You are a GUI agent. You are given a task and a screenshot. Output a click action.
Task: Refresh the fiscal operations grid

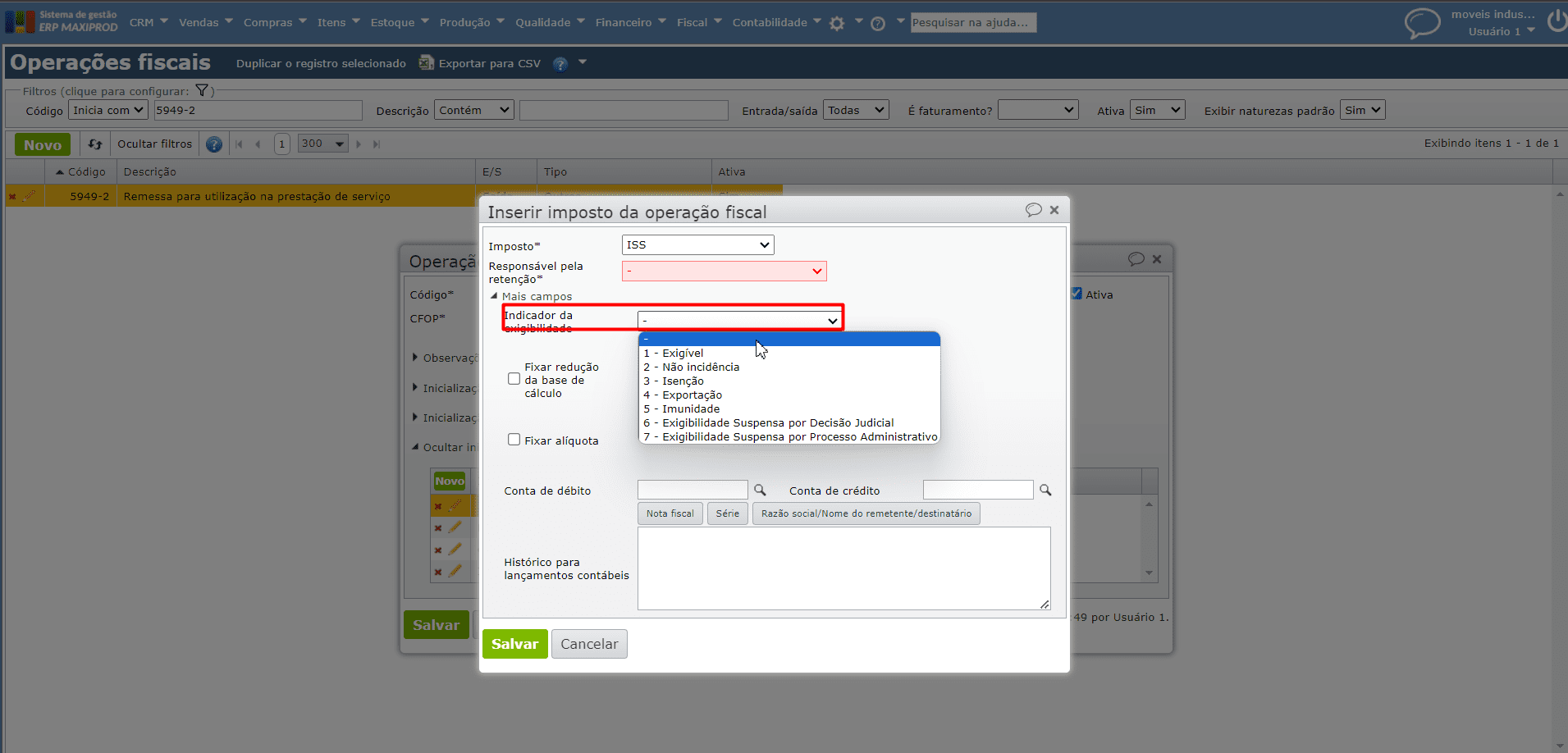[x=95, y=144]
